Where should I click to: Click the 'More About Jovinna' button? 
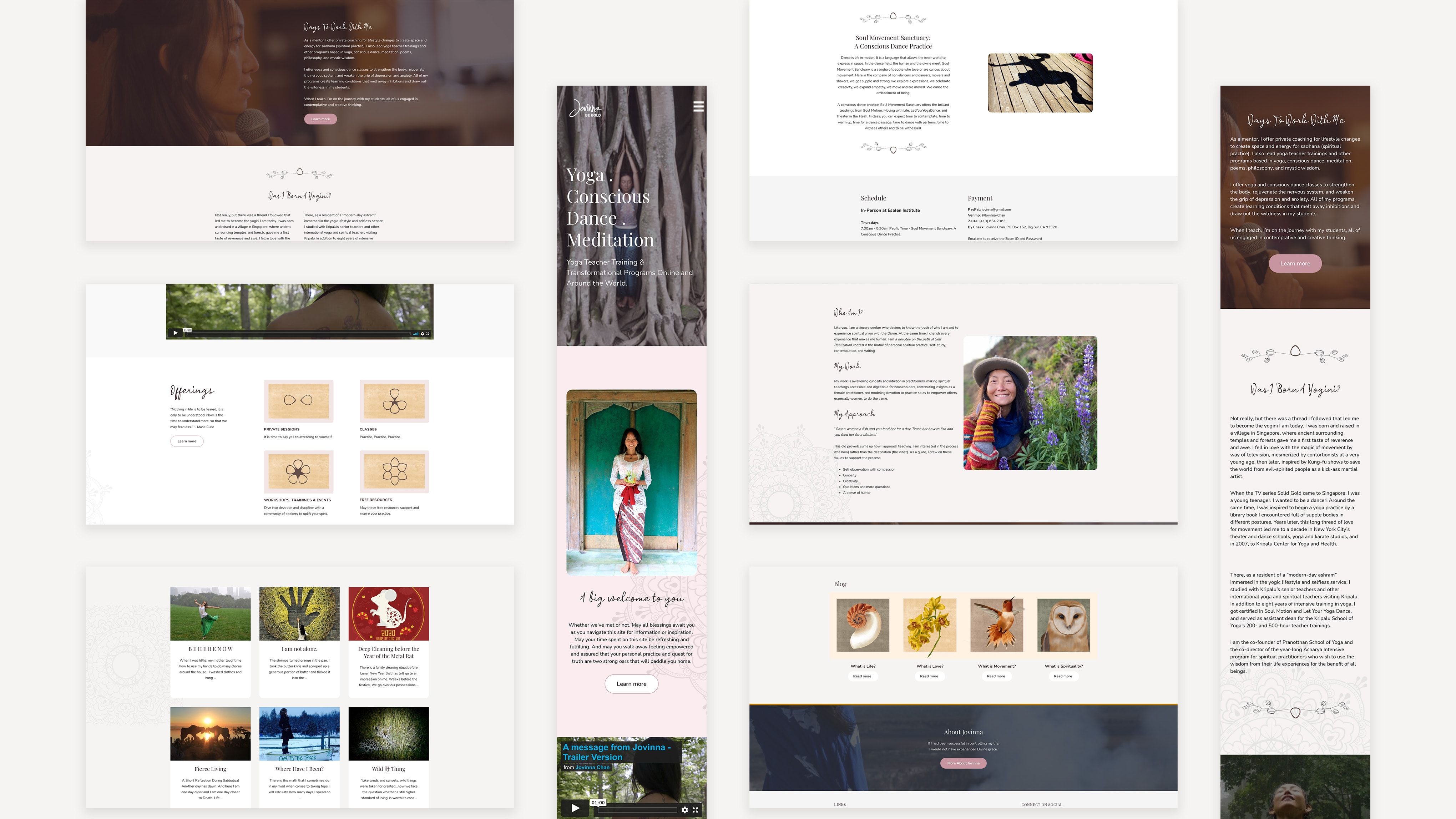click(964, 763)
